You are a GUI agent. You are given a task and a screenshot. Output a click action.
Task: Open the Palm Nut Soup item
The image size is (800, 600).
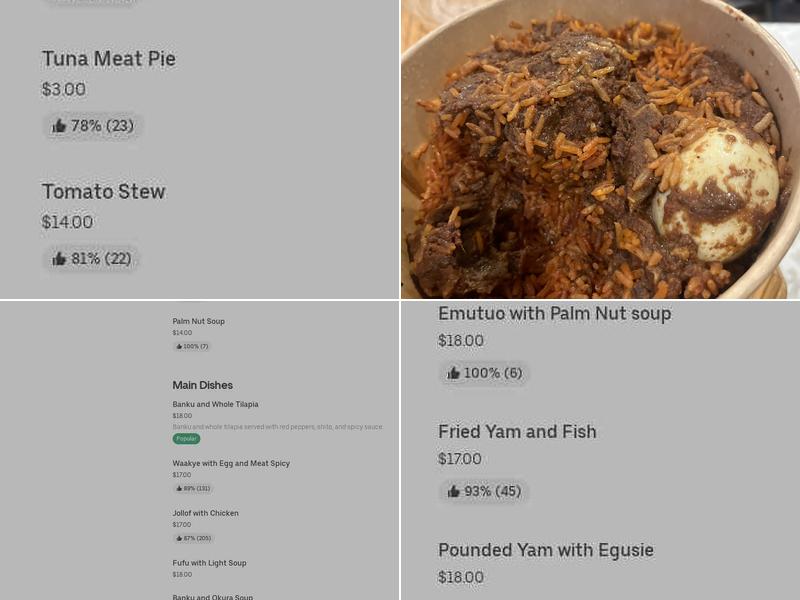[198, 322]
